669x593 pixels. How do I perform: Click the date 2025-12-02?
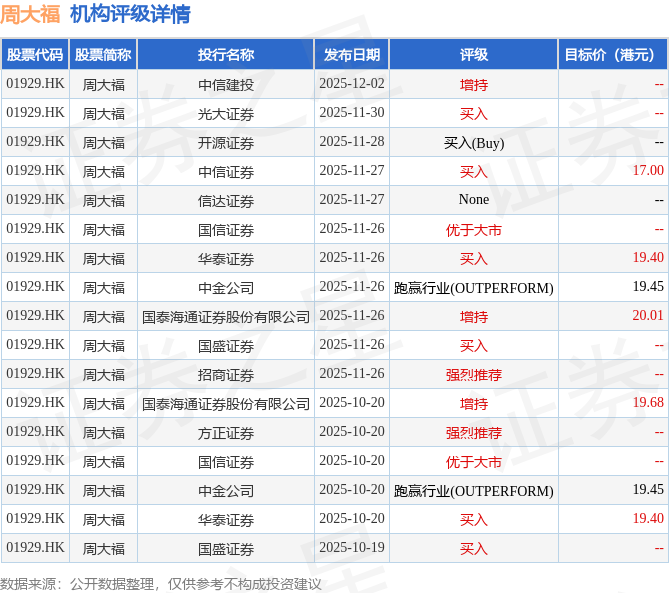tap(352, 84)
